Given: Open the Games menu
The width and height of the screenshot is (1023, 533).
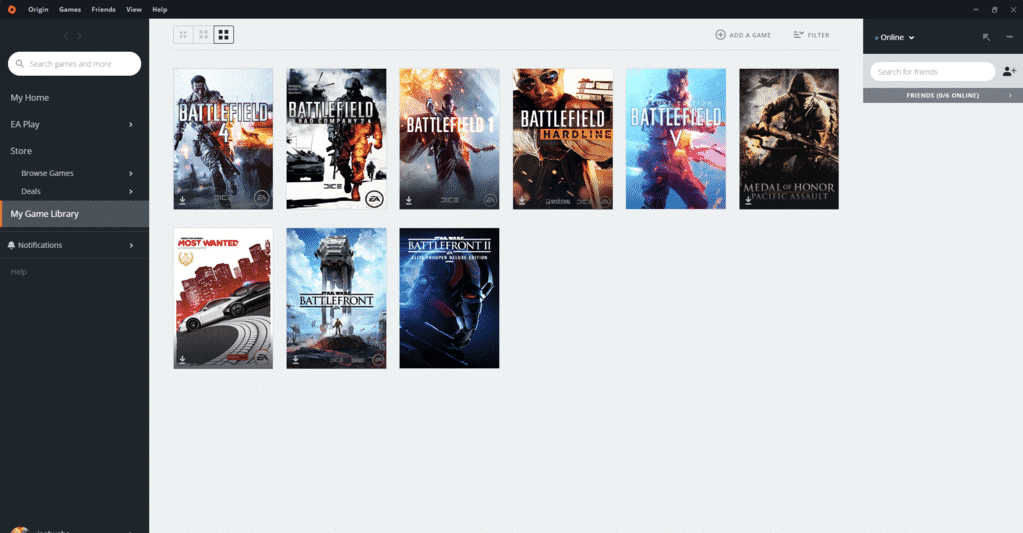Looking at the screenshot, I should pyautogui.click(x=70, y=10).
